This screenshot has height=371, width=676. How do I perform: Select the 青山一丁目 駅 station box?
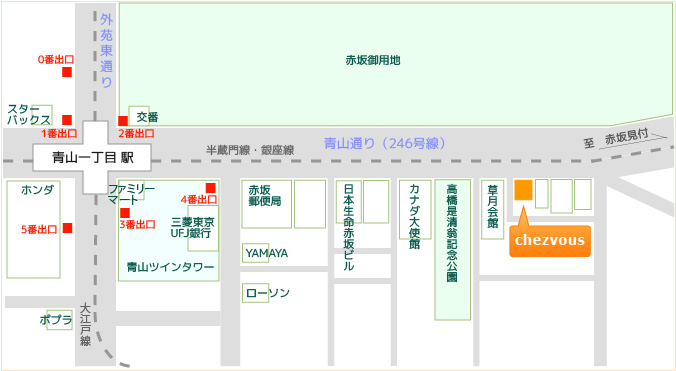pyautogui.click(x=92, y=158)
